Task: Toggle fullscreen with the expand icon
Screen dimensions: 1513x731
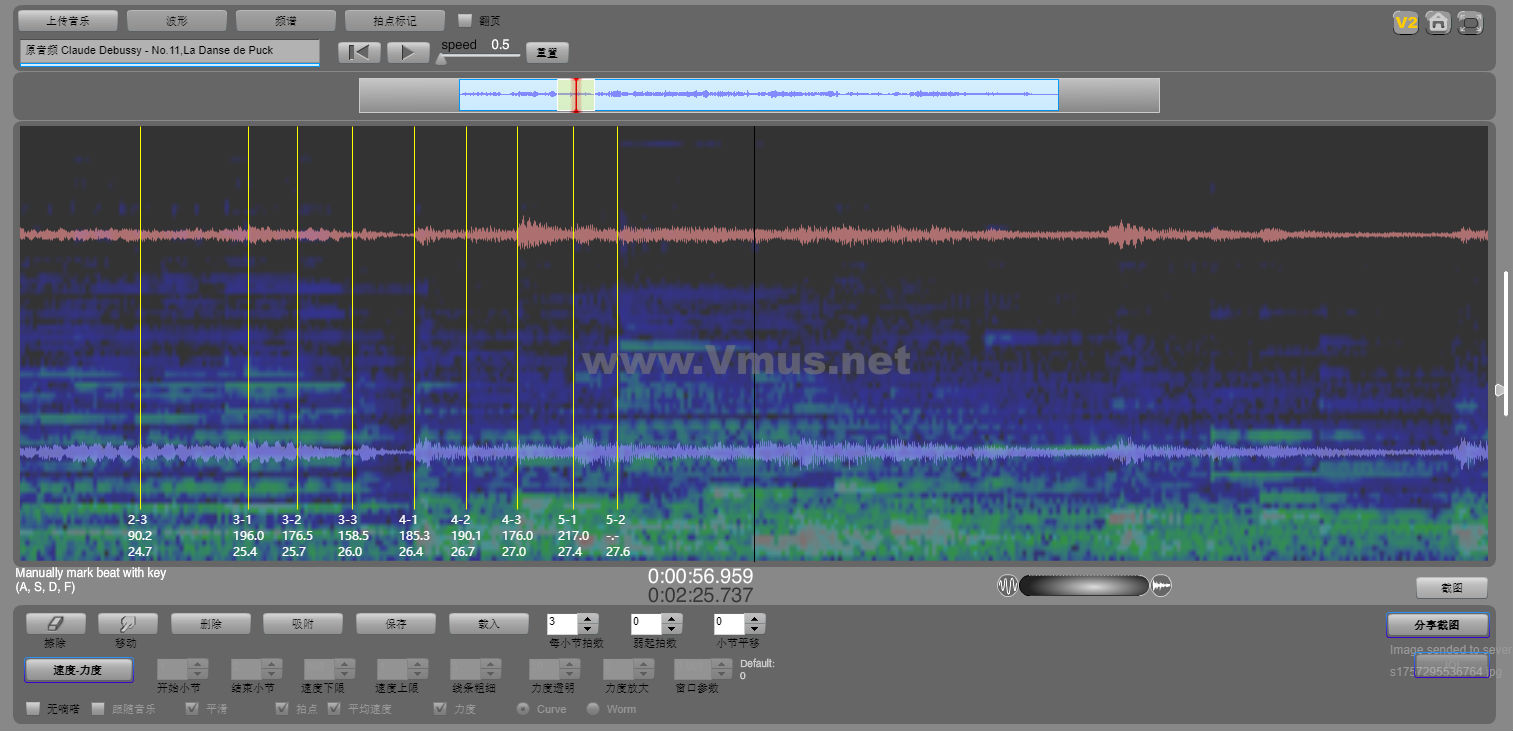Action: point(1470,22)
